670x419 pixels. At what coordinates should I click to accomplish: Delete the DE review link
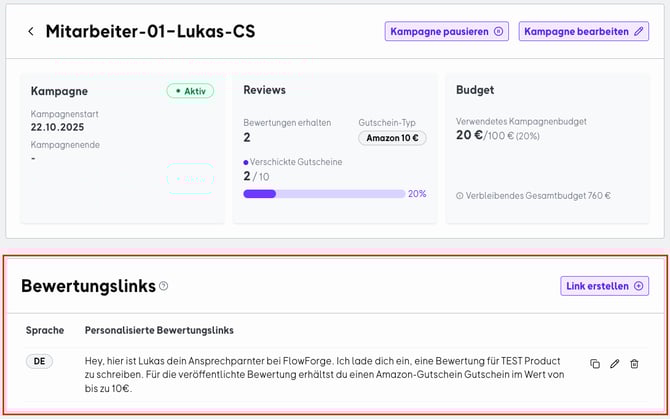pyautogui.click(x=634, y=364)
